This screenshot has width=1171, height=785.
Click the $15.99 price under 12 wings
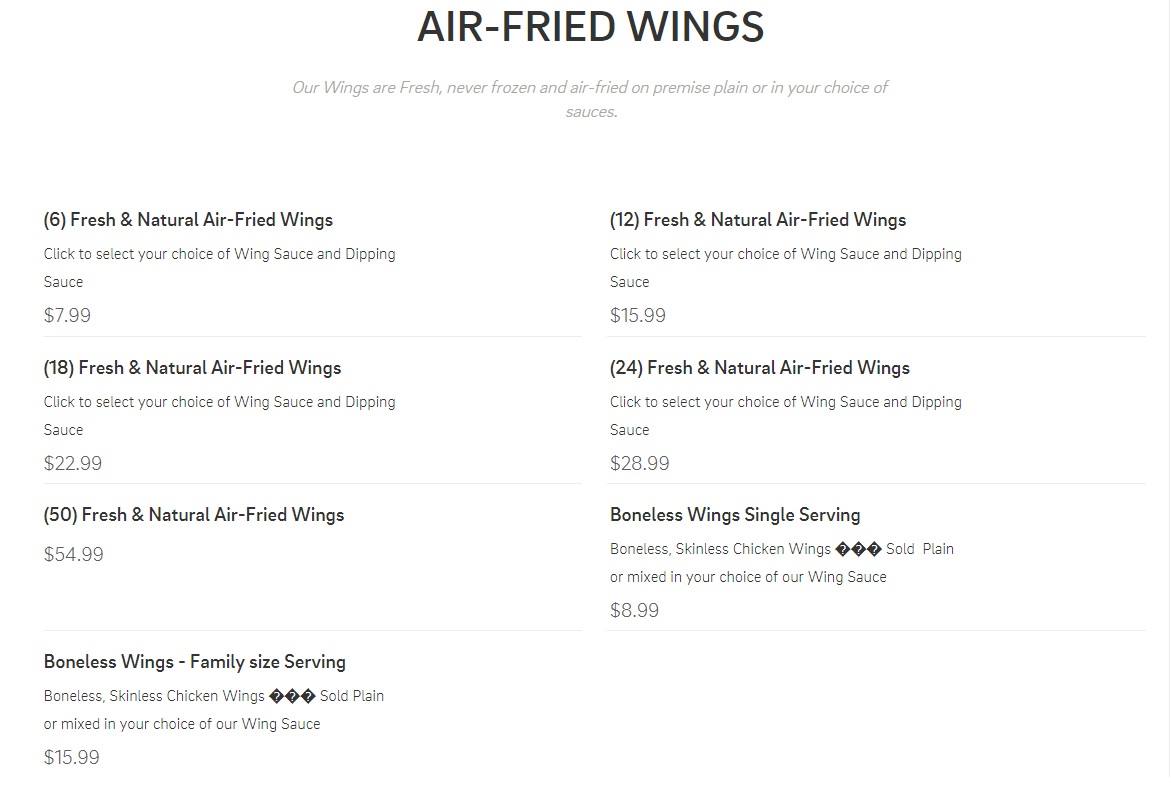coord(637,316)
